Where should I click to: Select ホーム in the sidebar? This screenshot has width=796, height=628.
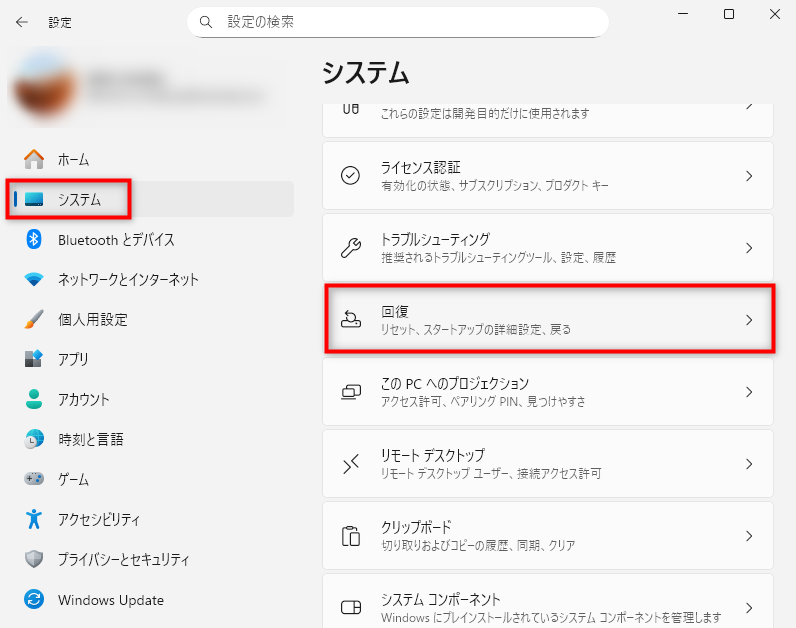pos(73,160)
